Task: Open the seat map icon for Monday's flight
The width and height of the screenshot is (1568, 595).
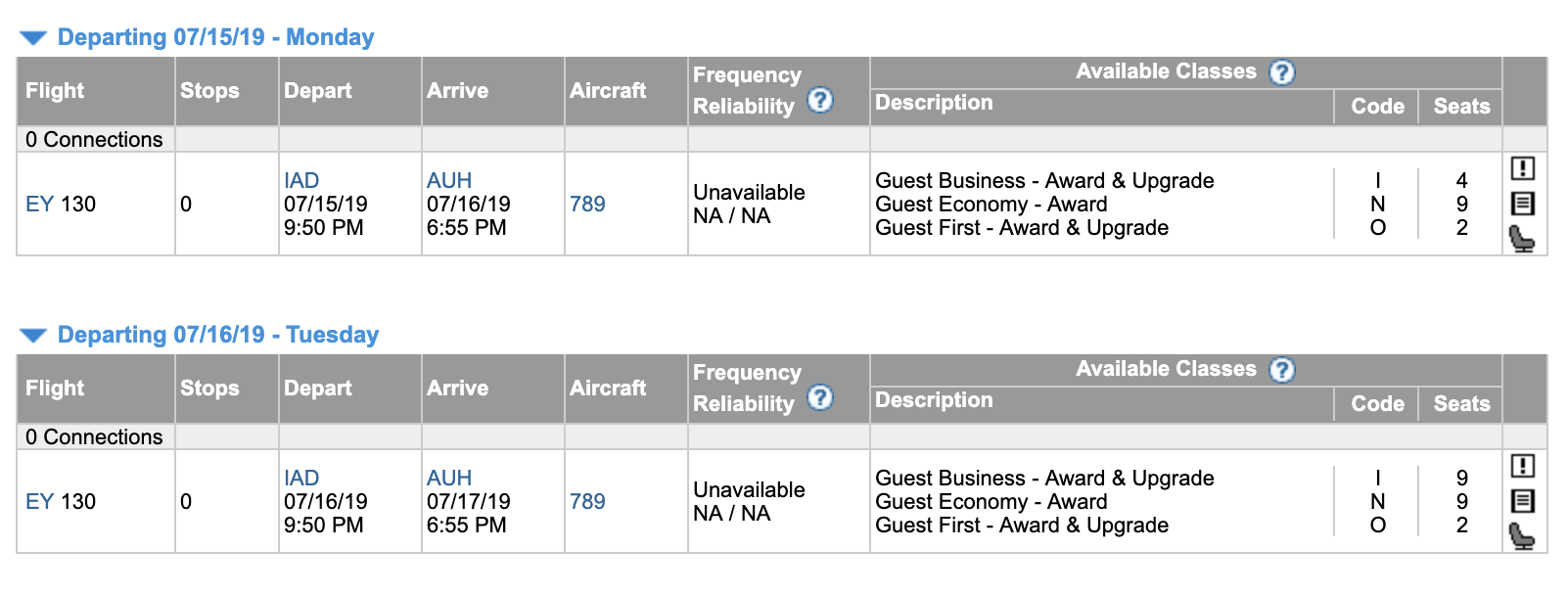Action: click(x=1522, y=238)
